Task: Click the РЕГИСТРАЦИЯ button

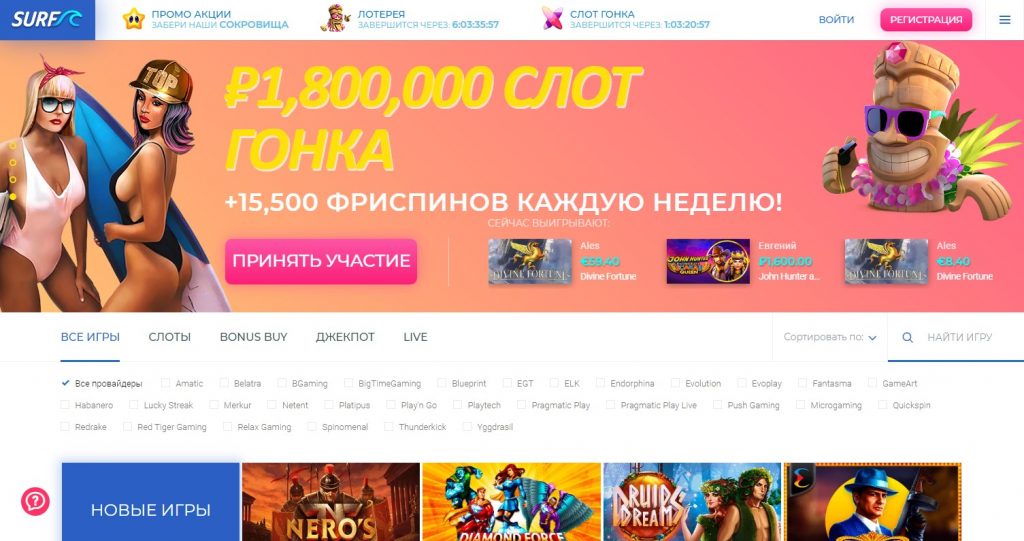Action: tap(926, 20)
